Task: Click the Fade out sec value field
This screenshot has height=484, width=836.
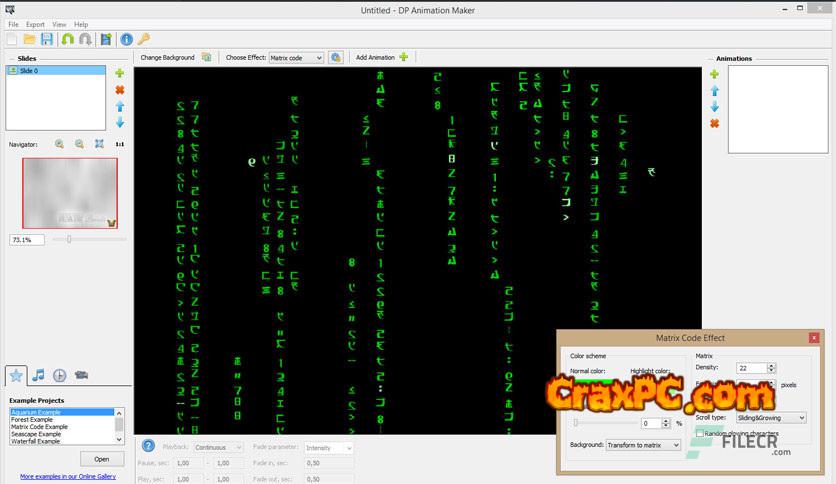Action: 329,479
